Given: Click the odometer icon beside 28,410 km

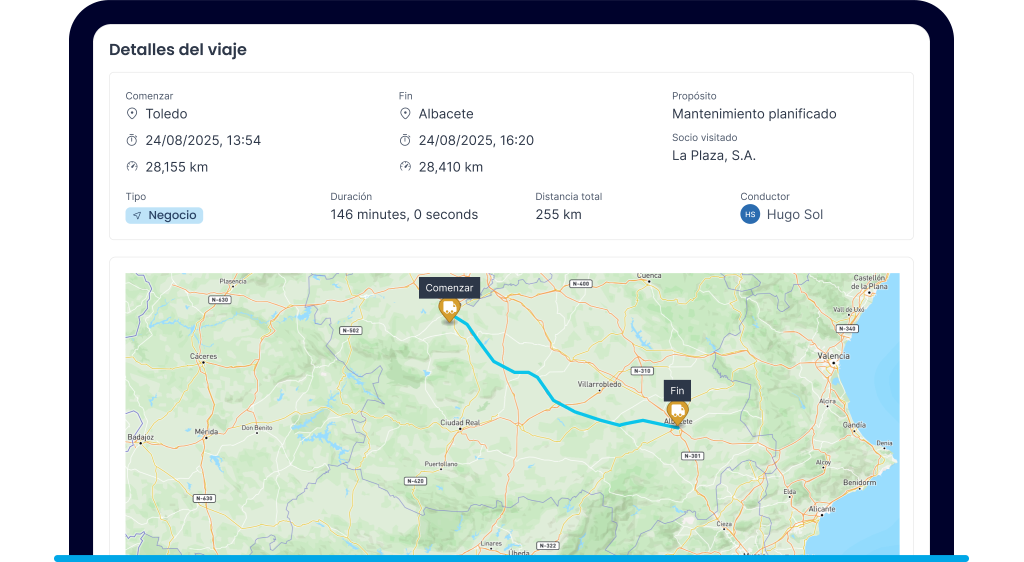Looking at the screenshot, I should (x=405, y=167).
